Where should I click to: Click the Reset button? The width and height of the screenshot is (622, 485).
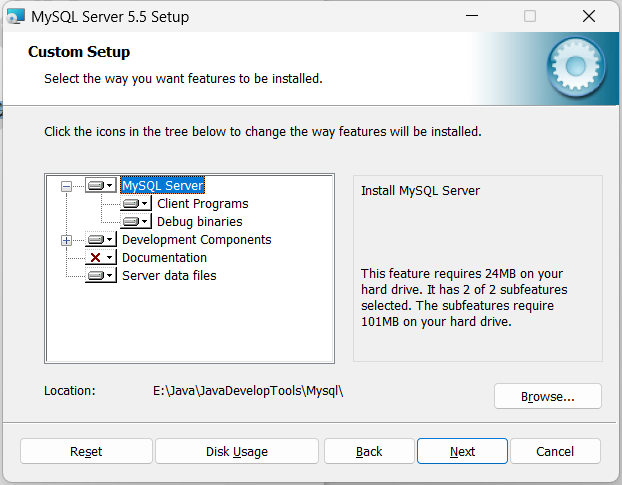86,451
